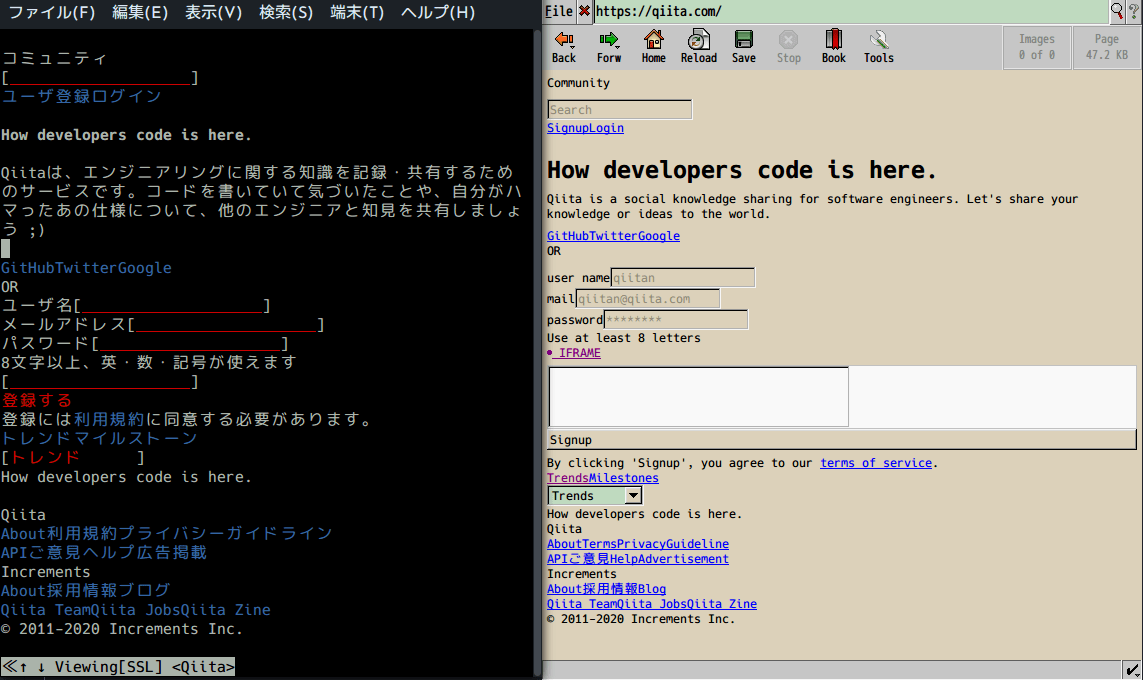Screen dimensions: 1143x680
Task: Click the Search input field
Action: pos(620,109)
